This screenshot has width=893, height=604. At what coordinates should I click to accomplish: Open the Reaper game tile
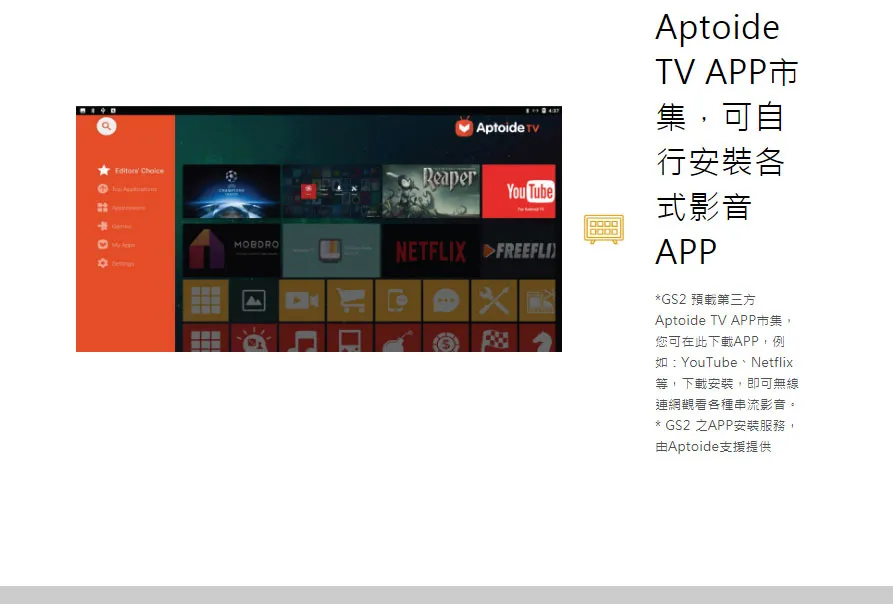coord(431,191)
